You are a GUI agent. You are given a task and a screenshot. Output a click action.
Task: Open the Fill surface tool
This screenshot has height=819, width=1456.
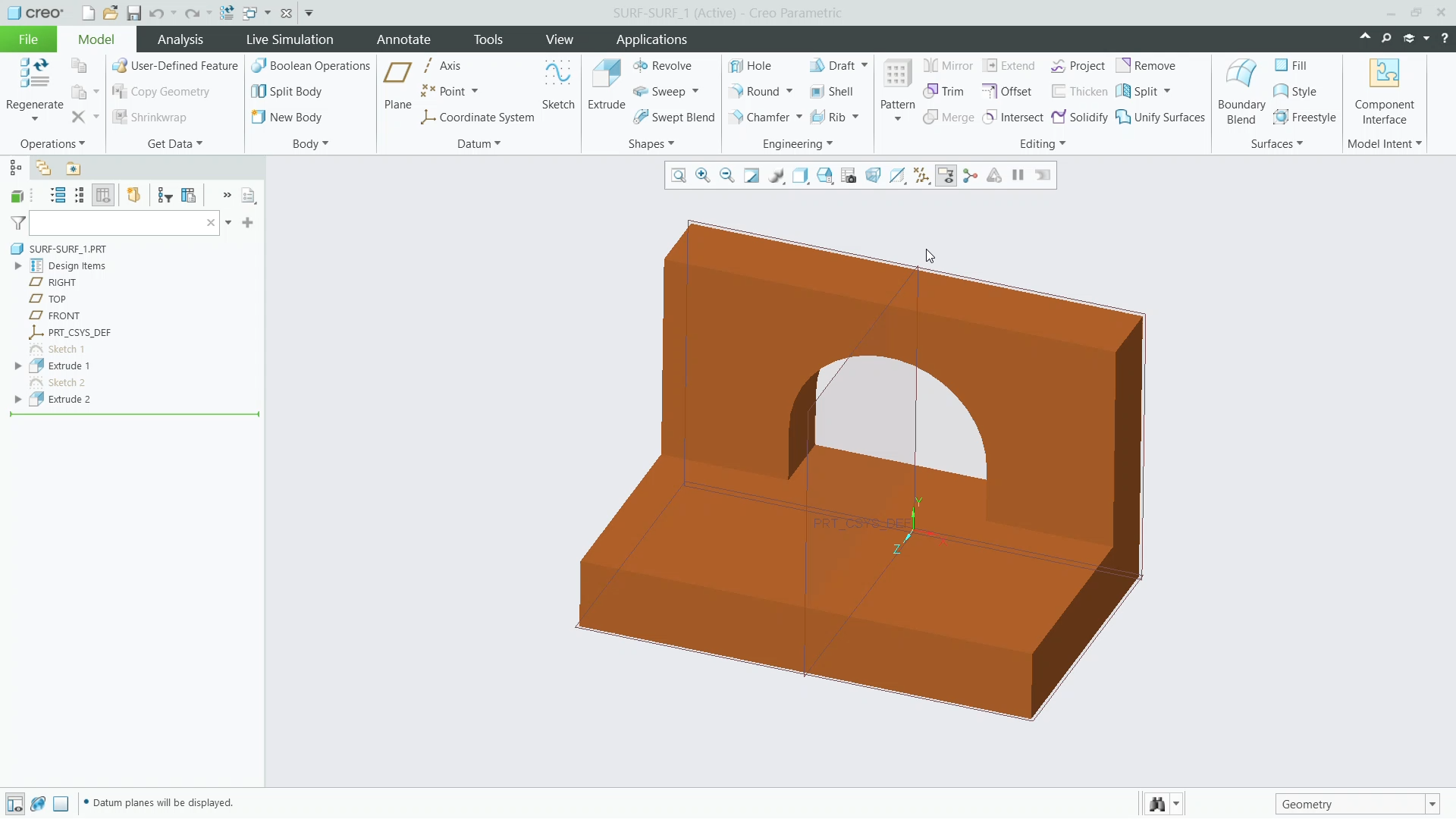1291,66
